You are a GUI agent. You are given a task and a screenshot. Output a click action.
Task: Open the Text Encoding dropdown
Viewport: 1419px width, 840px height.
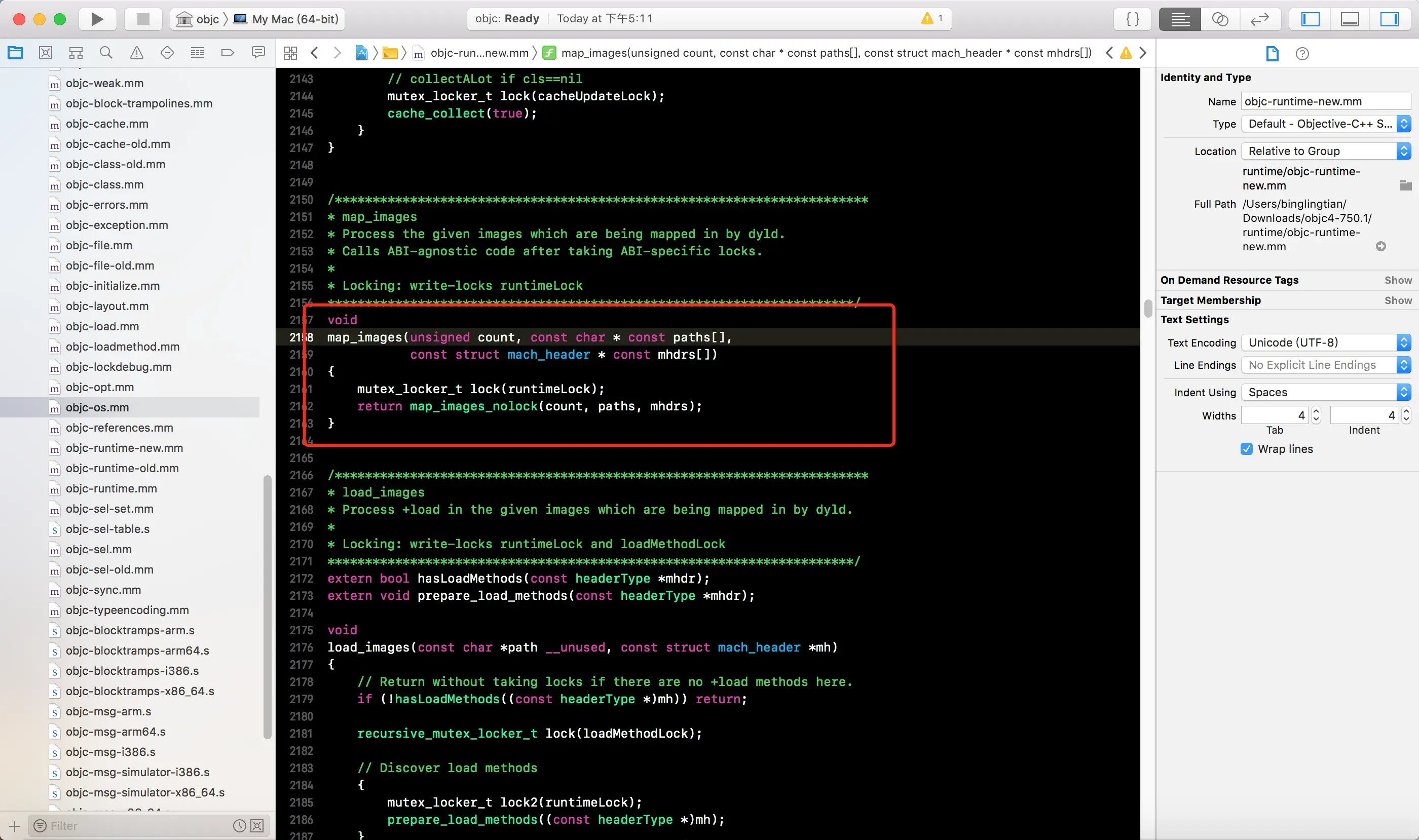[x=1325, y=342]
